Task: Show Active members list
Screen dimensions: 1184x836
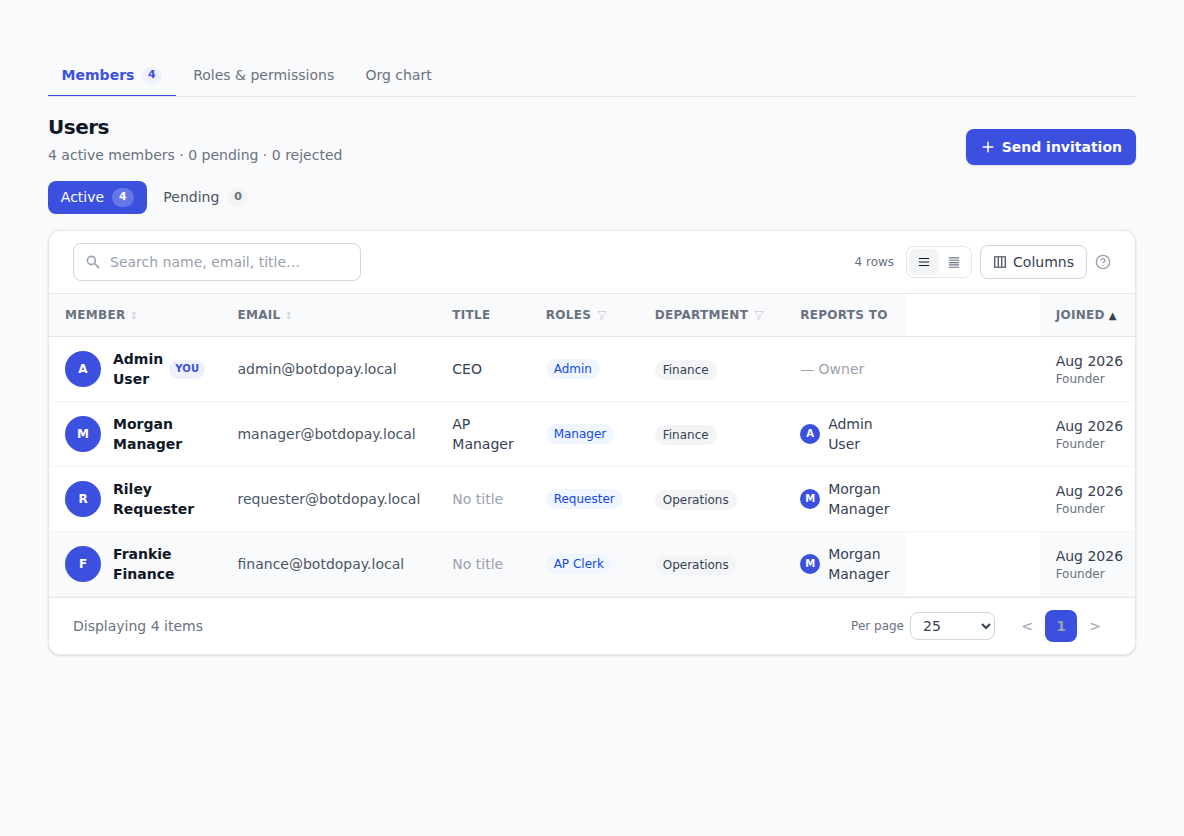Action: pyautogui.click(x=97, y=197)
